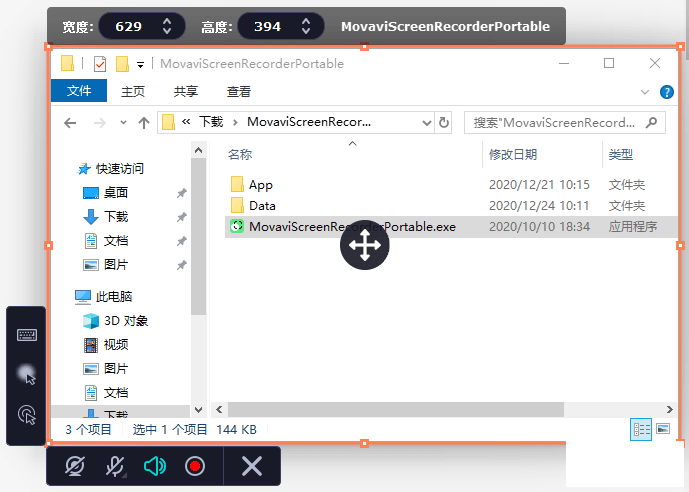Open address bar history dropdown
This screenshot has height=492, width=689.
(x=426, y=123)
